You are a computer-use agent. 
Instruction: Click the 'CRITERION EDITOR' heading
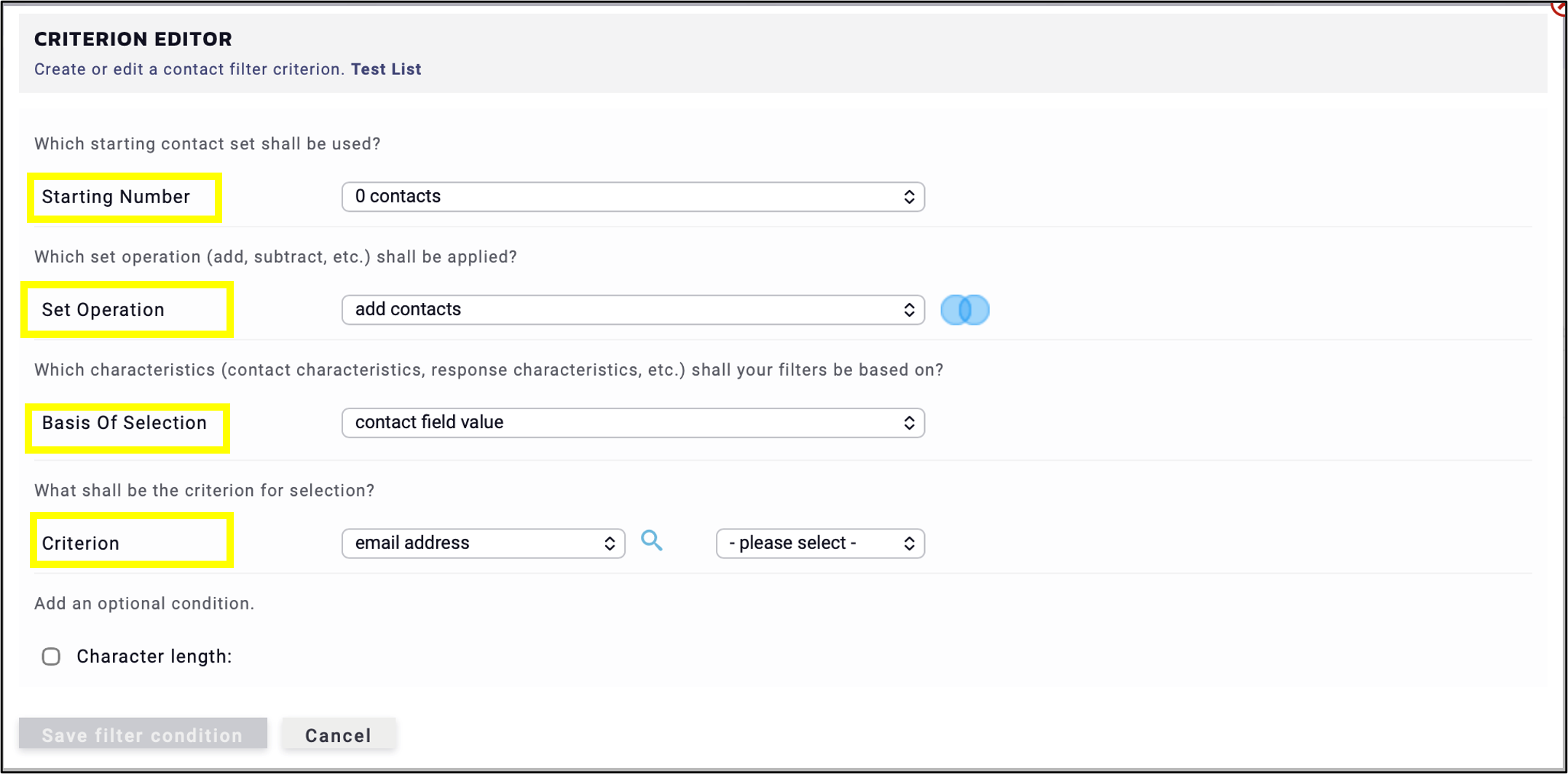pyautogui.click(x=133, y=39)
